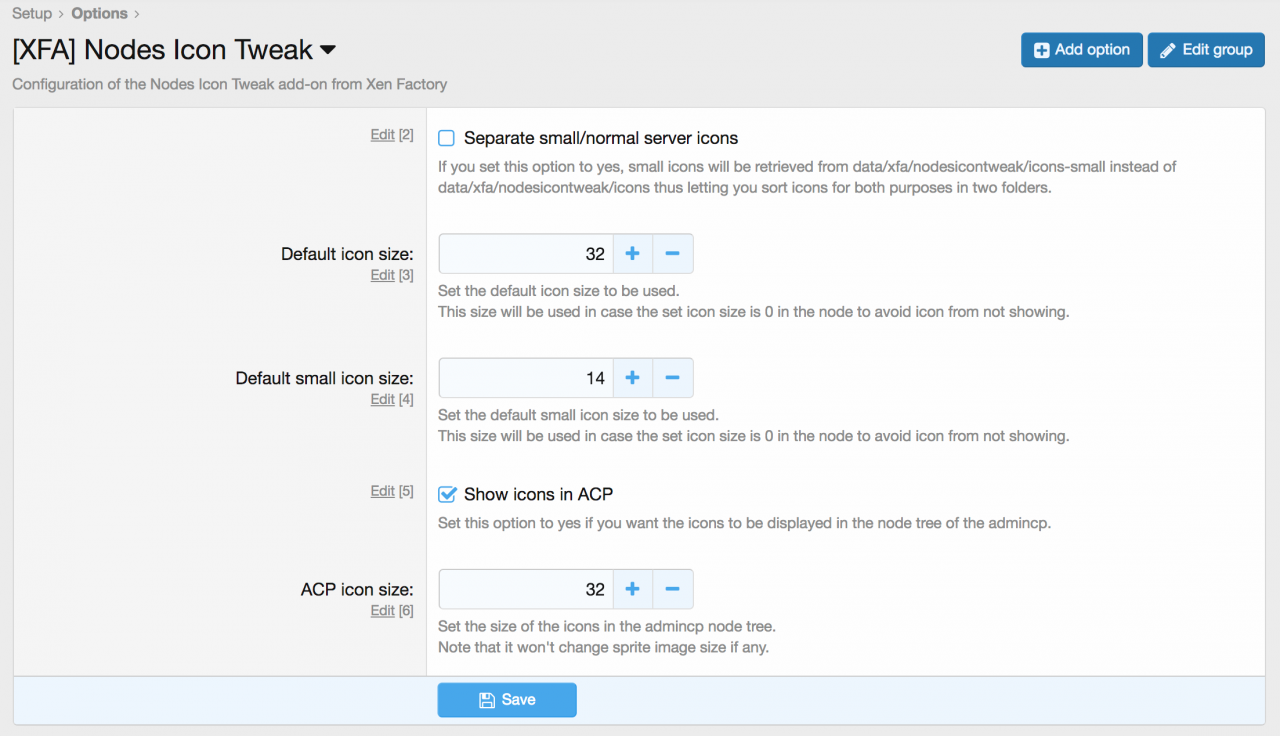The image size is (1280, 736).
Task: Open Options breadcrumb link
Action: point(99,14)
